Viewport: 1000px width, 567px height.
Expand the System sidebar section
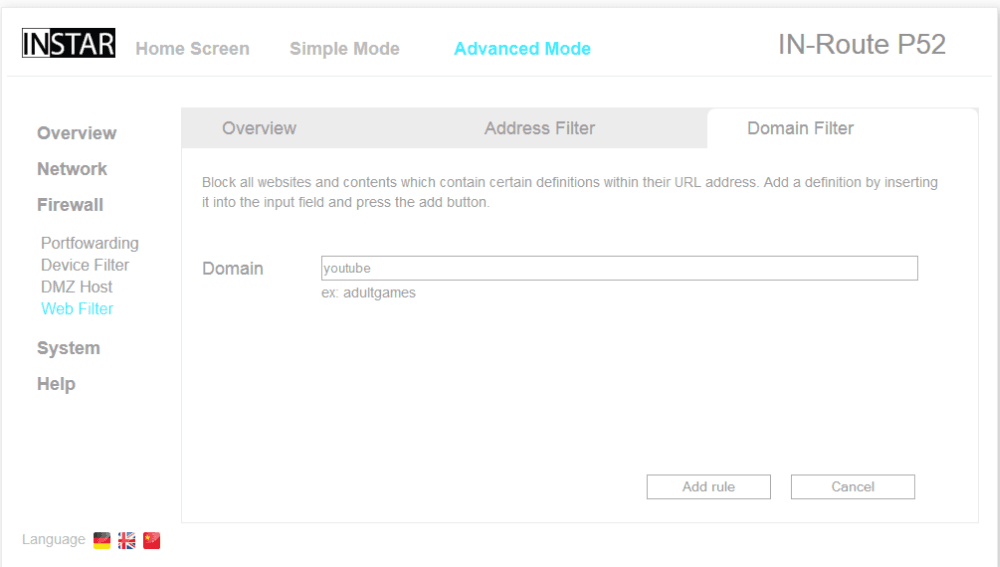pos(68,348)
